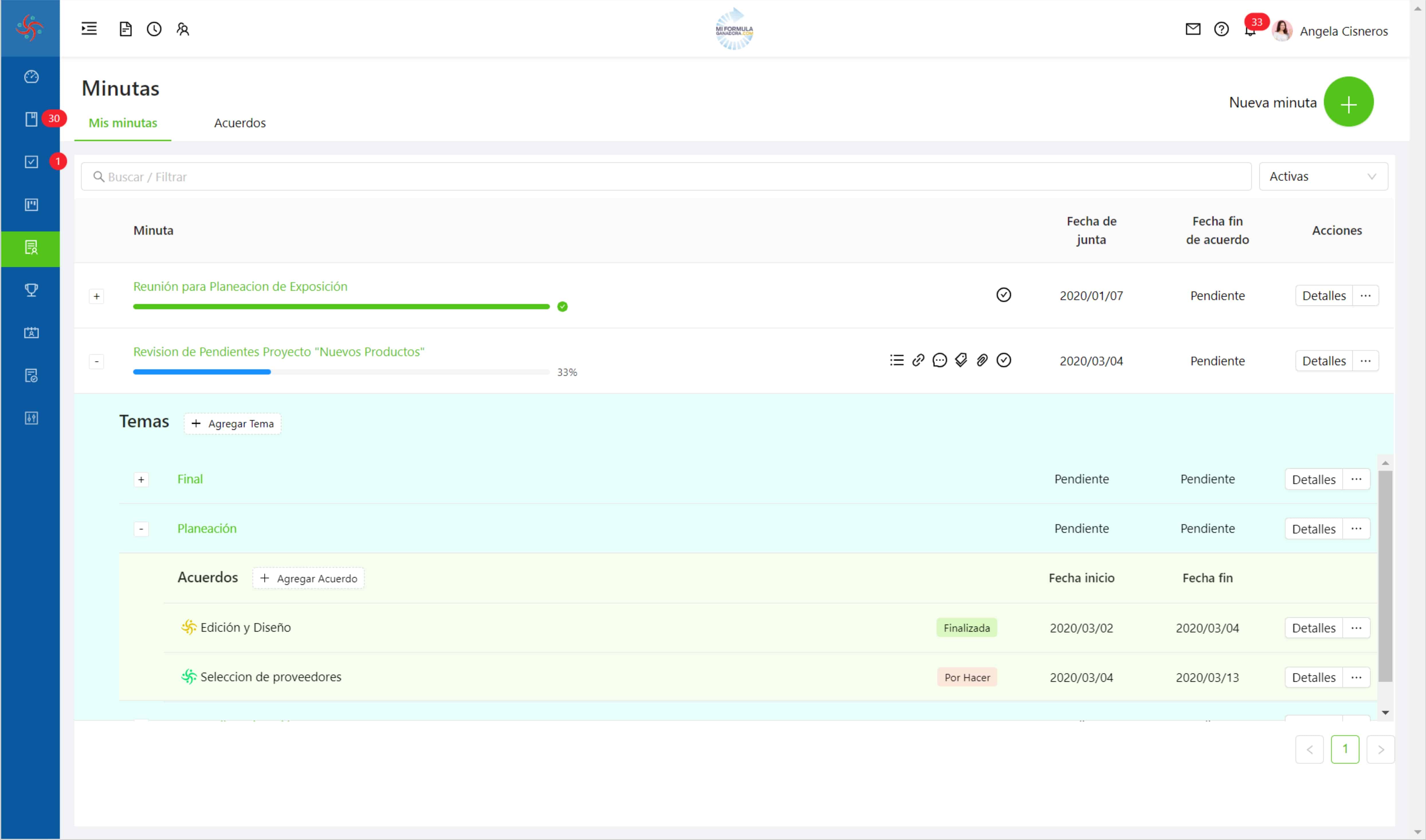Click the Temas list scrollbar thumb
The height and width of the screenshot is (840, 1426).
(1385, 576)
